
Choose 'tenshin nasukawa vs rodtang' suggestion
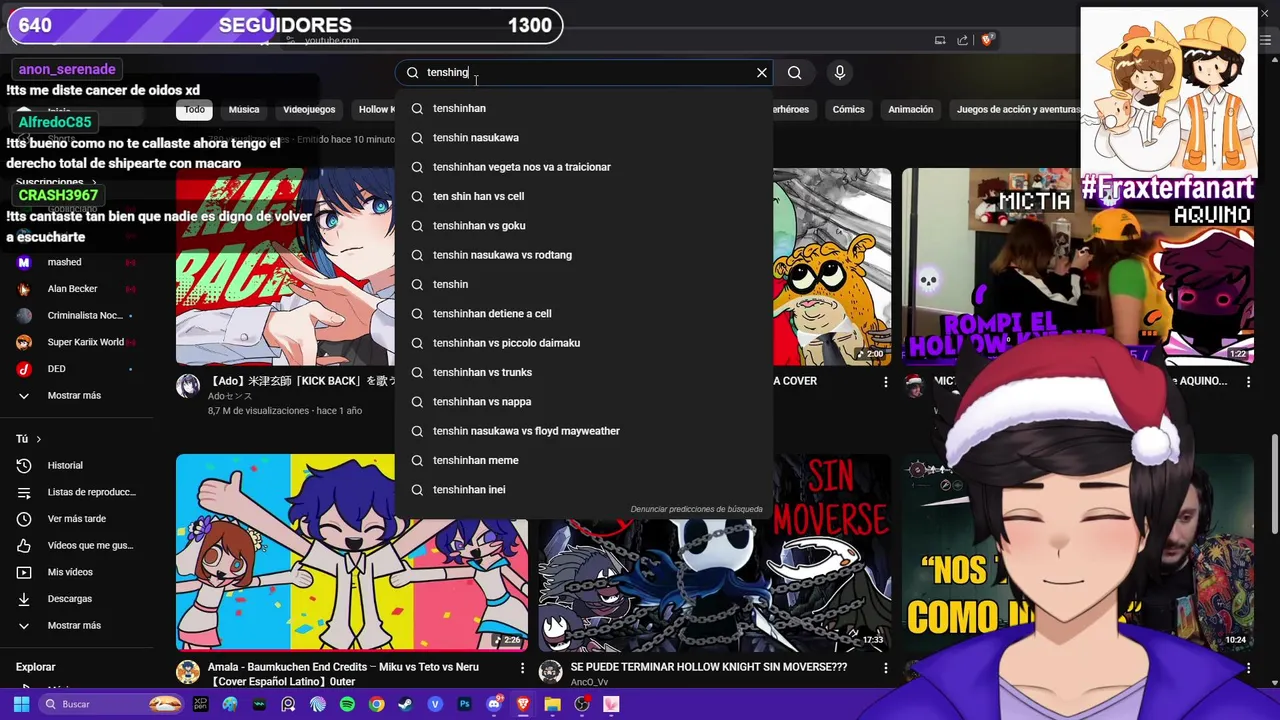(x=584, y=255)
